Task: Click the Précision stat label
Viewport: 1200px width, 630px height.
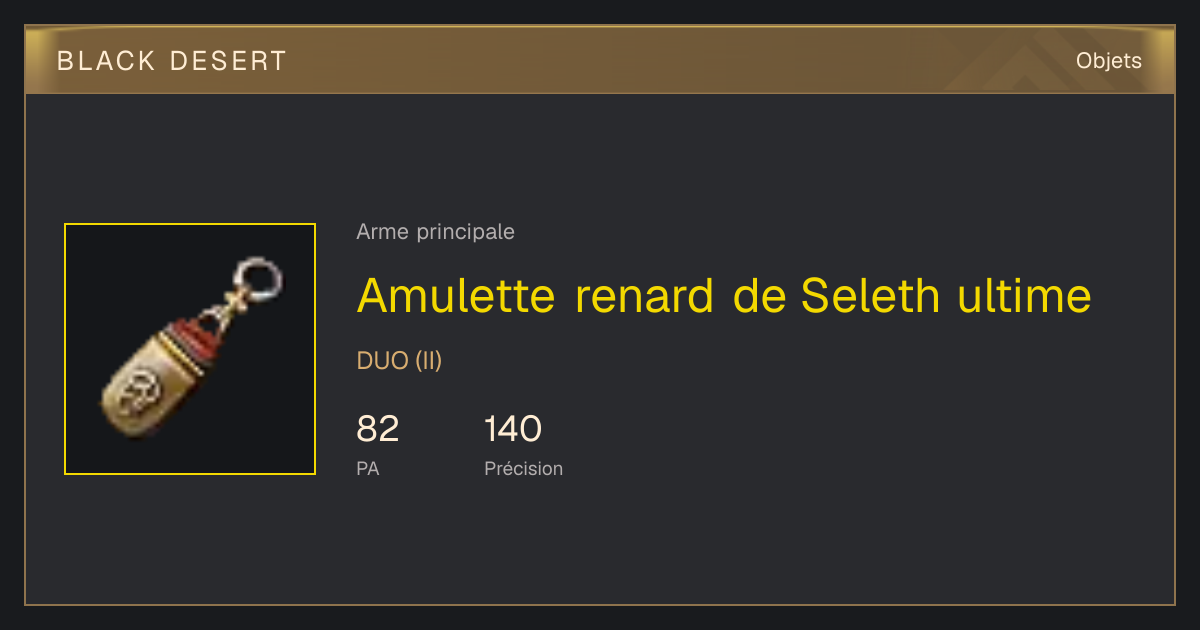Action: pos(524,468)
